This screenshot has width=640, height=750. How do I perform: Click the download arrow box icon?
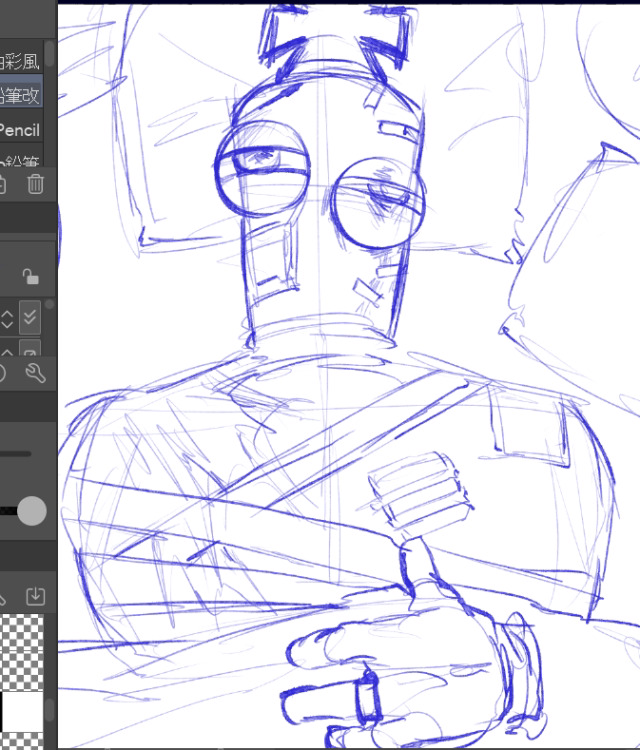coord(35,596)
